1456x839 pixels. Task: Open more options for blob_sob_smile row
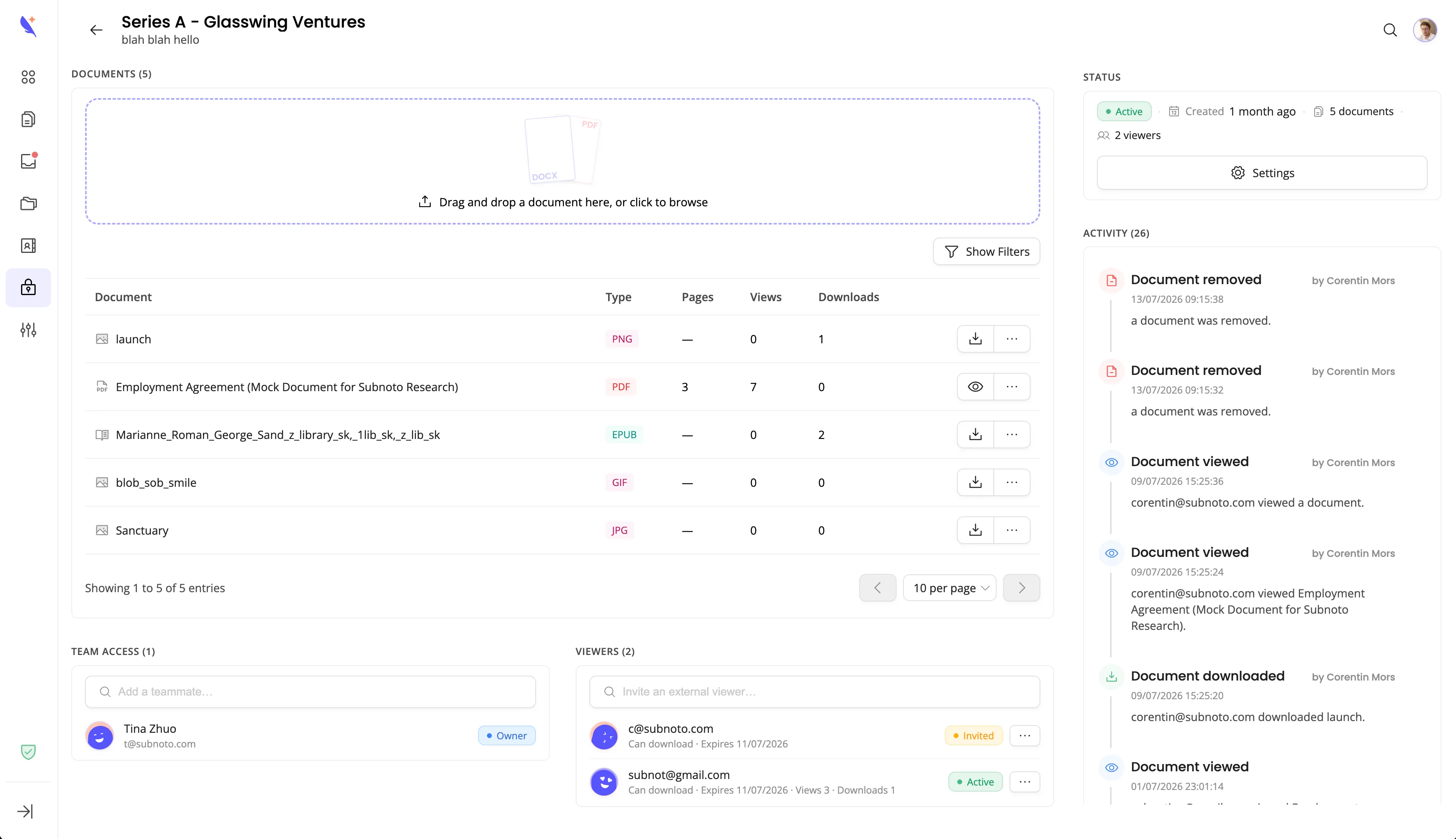click(x=1012, y=482)
